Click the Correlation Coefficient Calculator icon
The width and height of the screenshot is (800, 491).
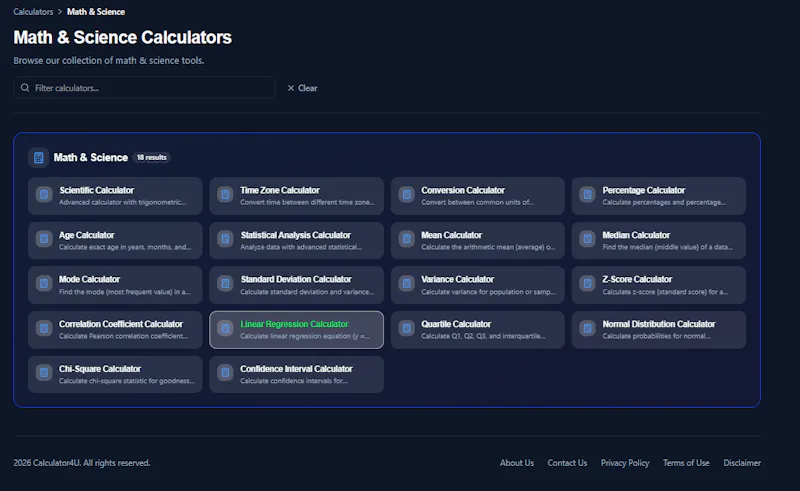[44, 328]
